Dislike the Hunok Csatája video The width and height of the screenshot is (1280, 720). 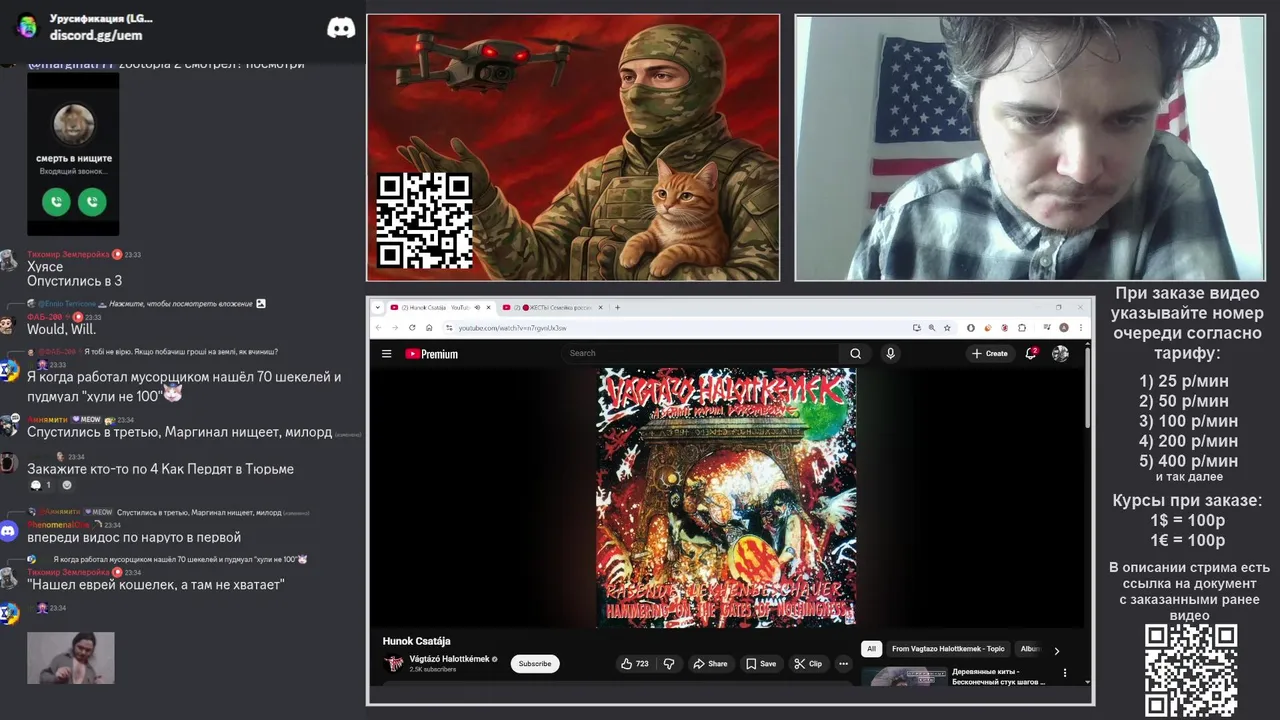click(x=669, y=664)
